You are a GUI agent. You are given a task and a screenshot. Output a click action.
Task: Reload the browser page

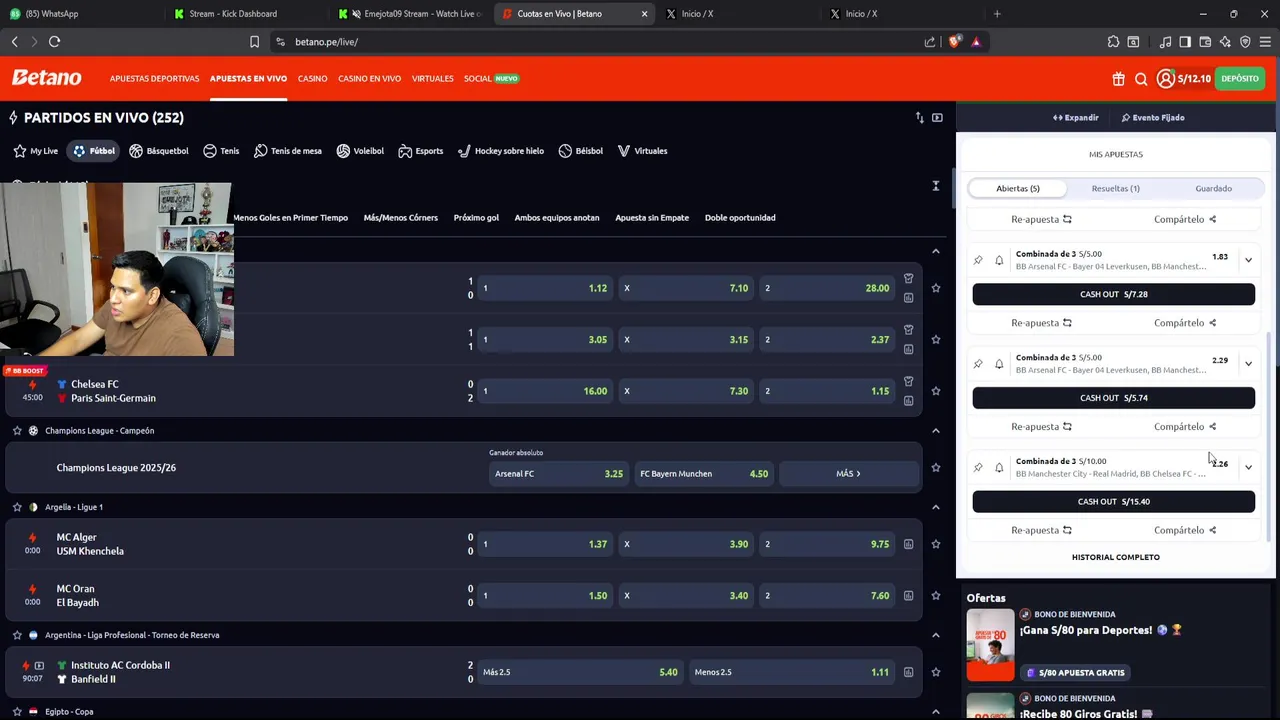54,42
